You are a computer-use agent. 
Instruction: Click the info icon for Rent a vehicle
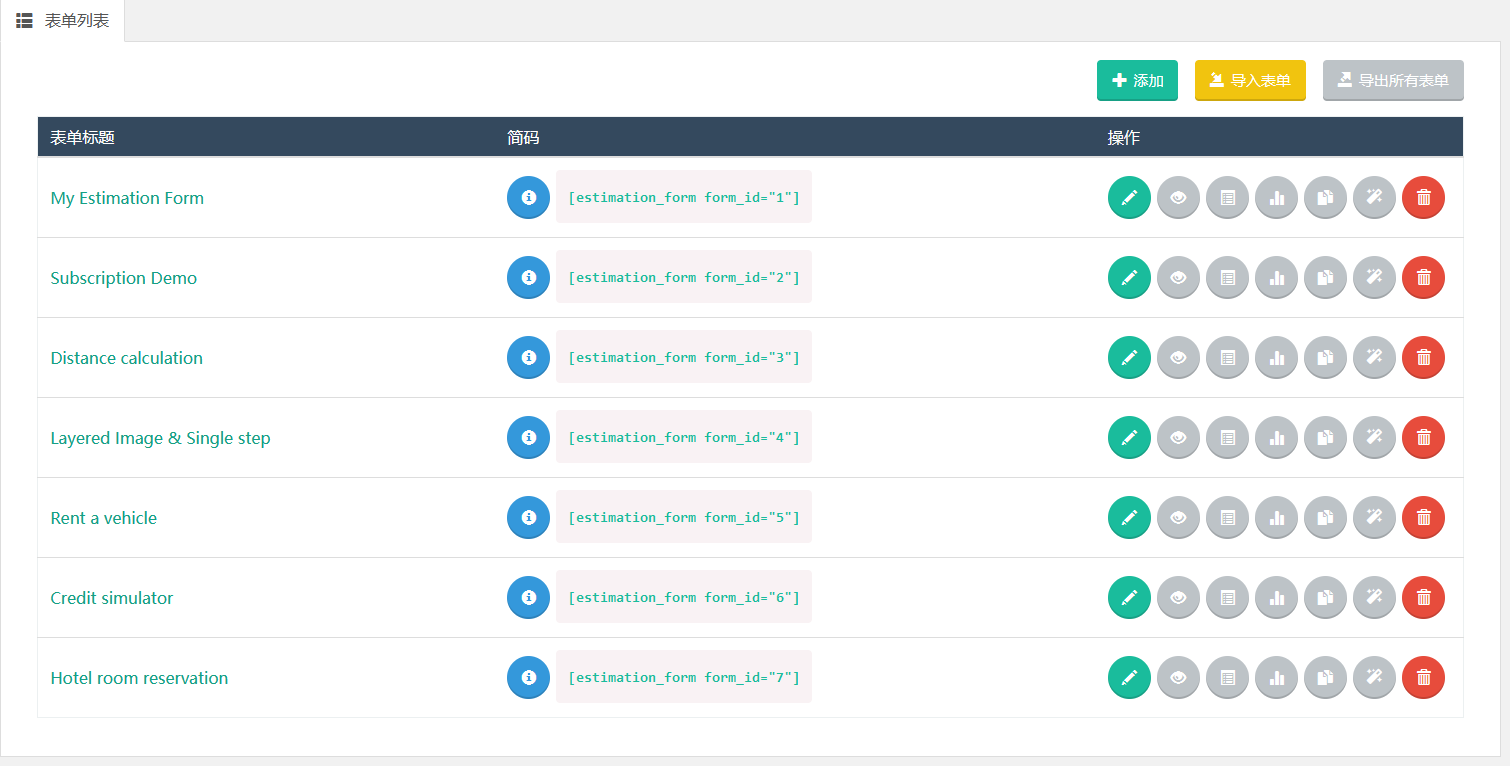[529, 517]
